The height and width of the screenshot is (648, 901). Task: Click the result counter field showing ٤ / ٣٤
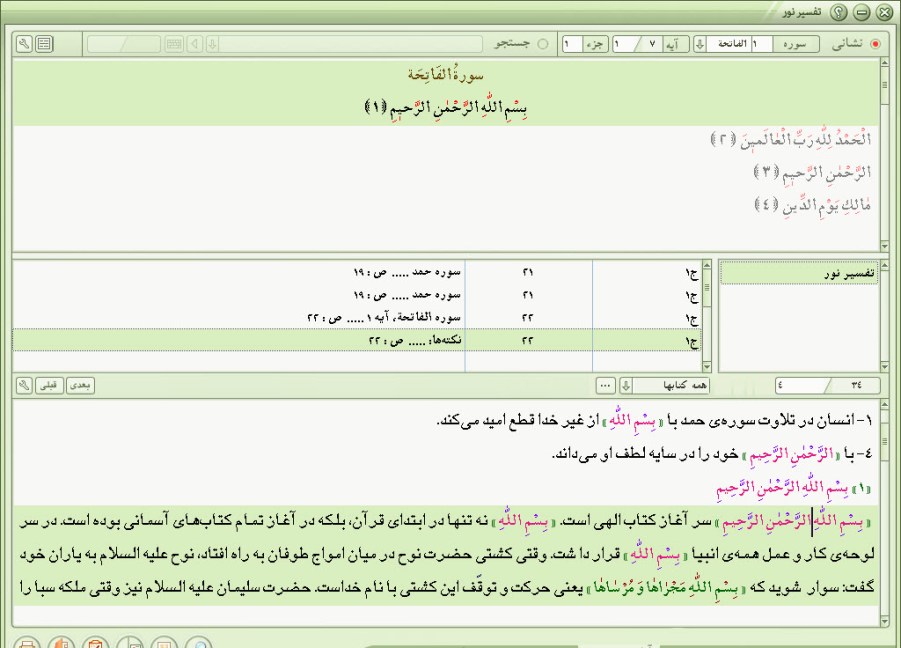tap(827, 385)
